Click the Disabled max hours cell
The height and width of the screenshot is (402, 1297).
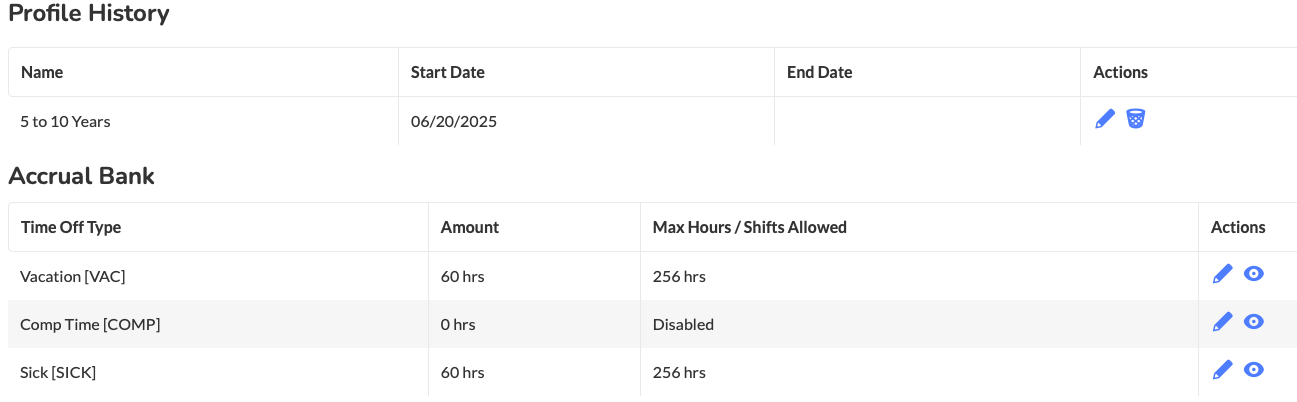pyautogui.click(x=684, y=324)
